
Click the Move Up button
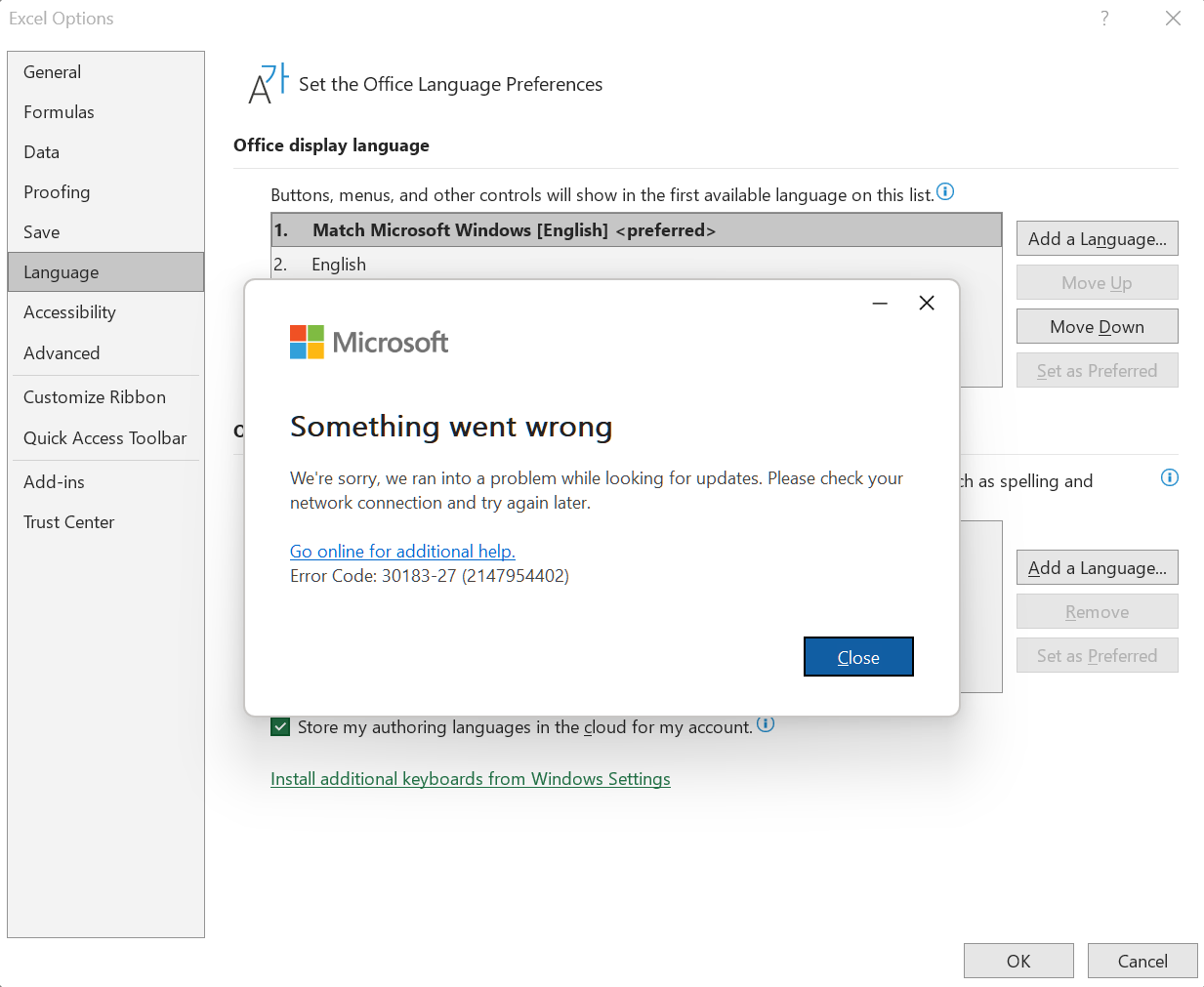pos(1098,283)
